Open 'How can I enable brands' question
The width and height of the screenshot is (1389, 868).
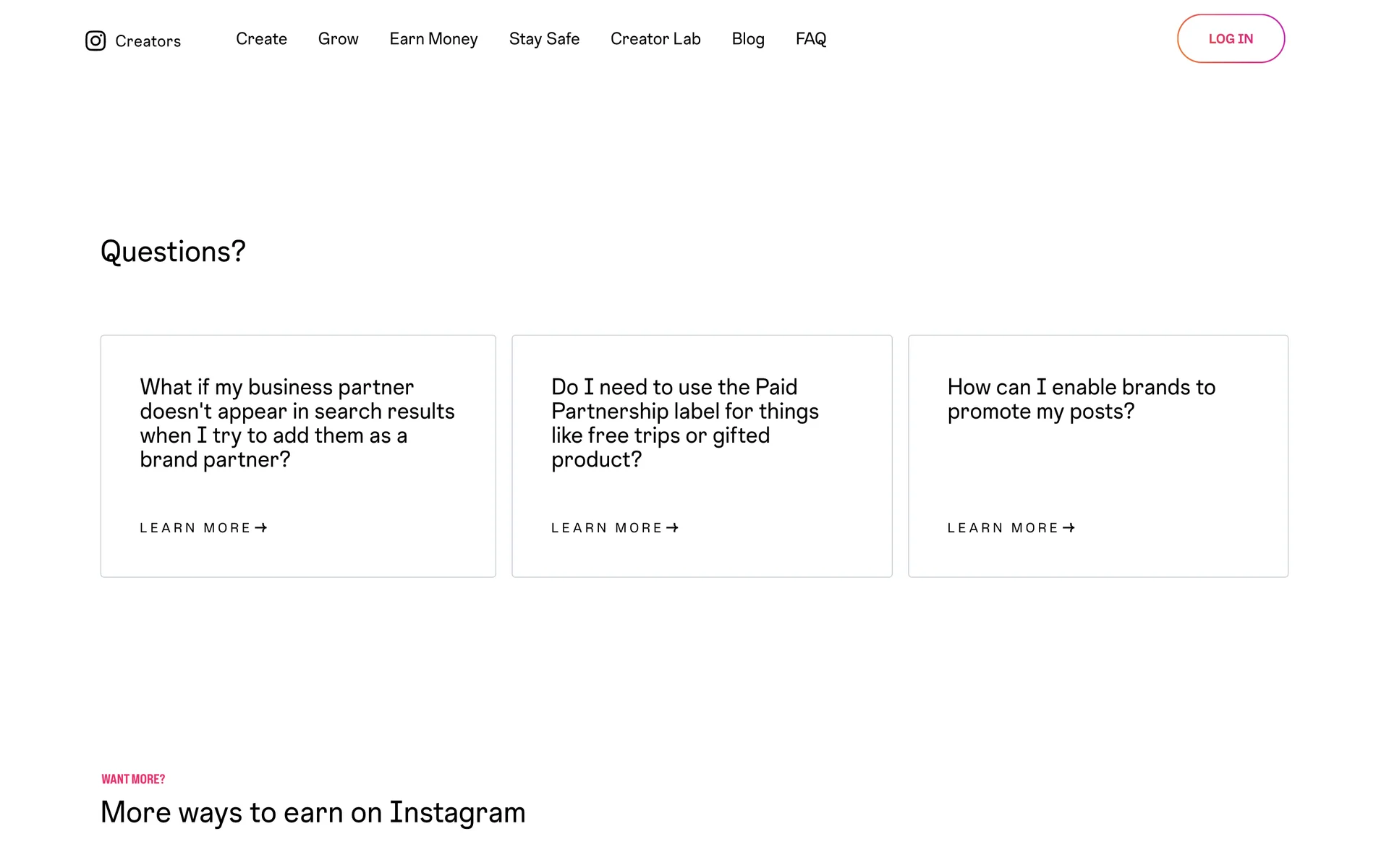tap(1081, 399)
